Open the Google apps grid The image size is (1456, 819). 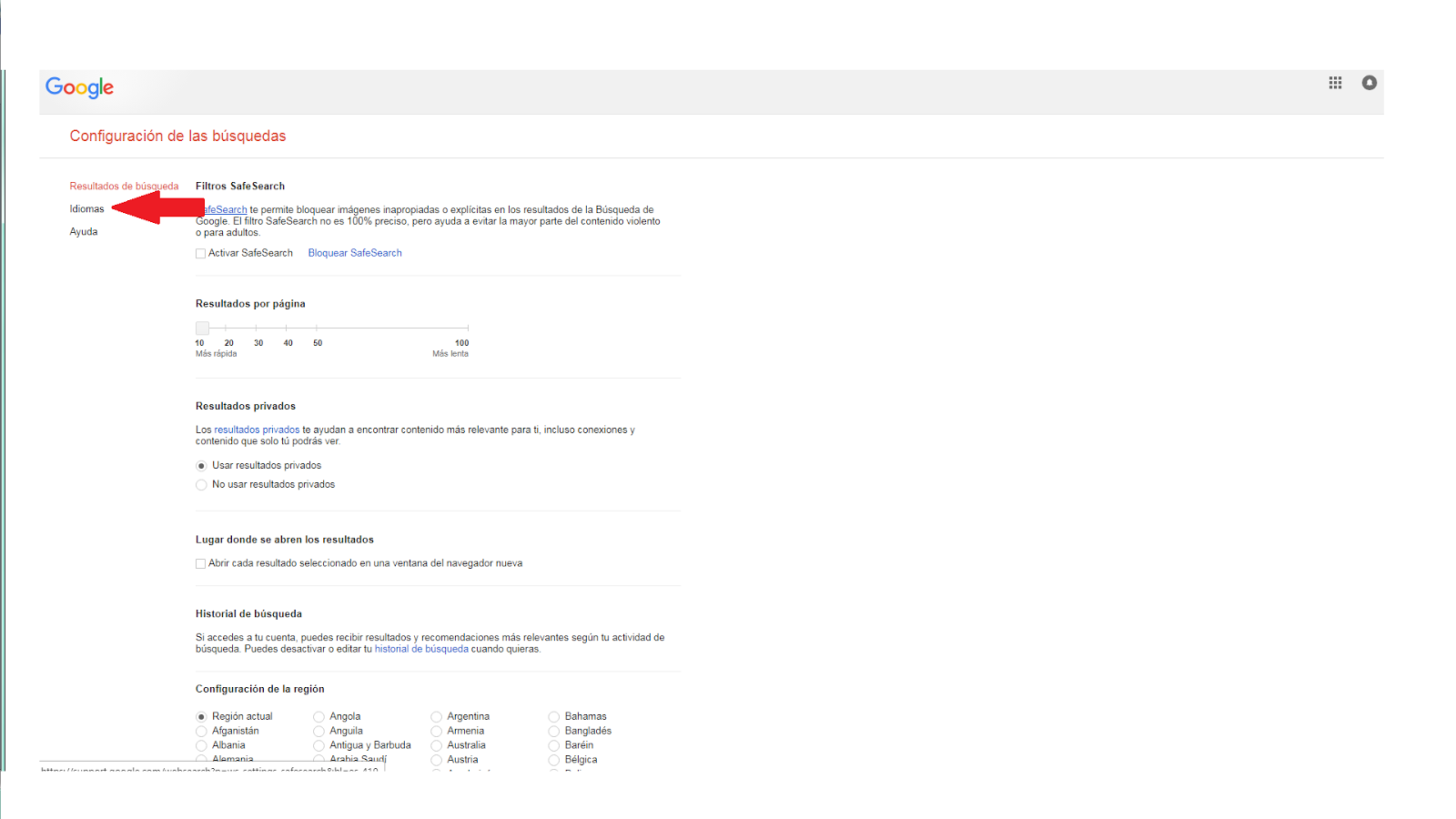pyautogui.click(x=1335, y=83)
